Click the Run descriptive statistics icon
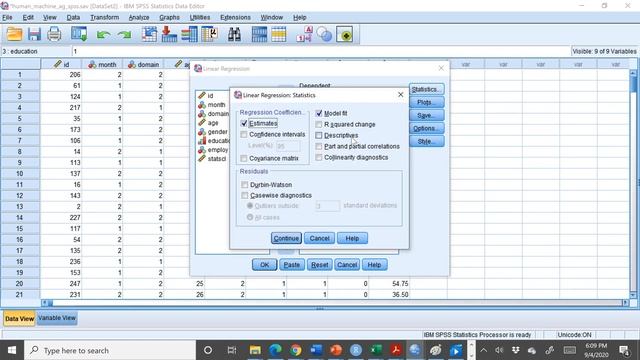 (209, 34)
